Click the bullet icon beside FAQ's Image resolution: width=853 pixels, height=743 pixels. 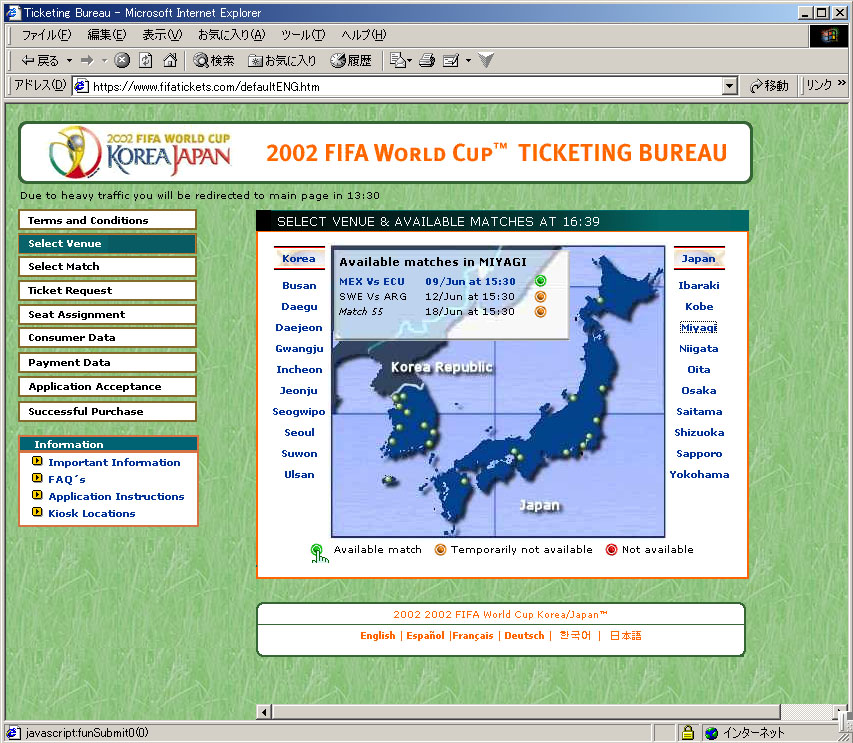click(37, 478)
